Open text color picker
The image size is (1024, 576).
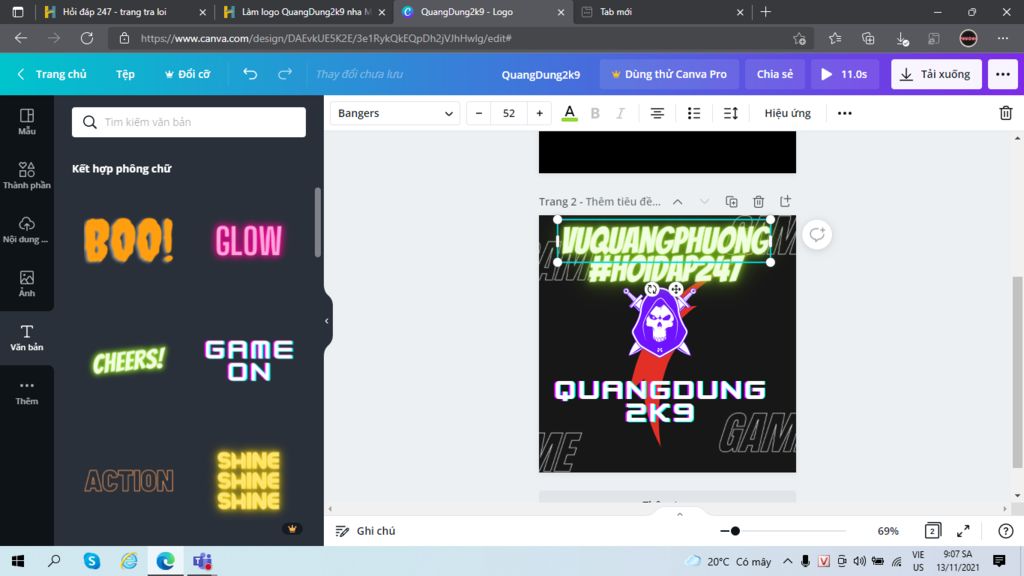[569, 113]
